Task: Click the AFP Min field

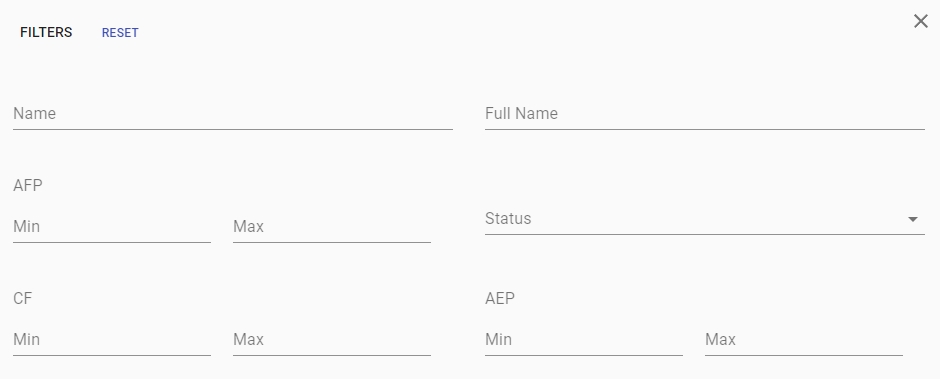Action: 112,227
